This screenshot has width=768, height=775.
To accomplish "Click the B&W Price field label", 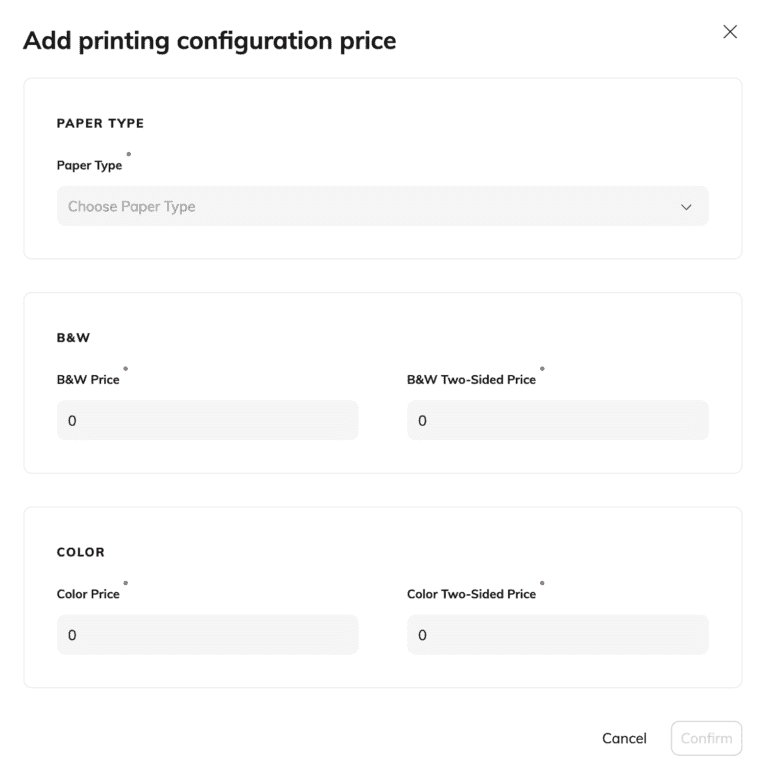I will point(88,380).
